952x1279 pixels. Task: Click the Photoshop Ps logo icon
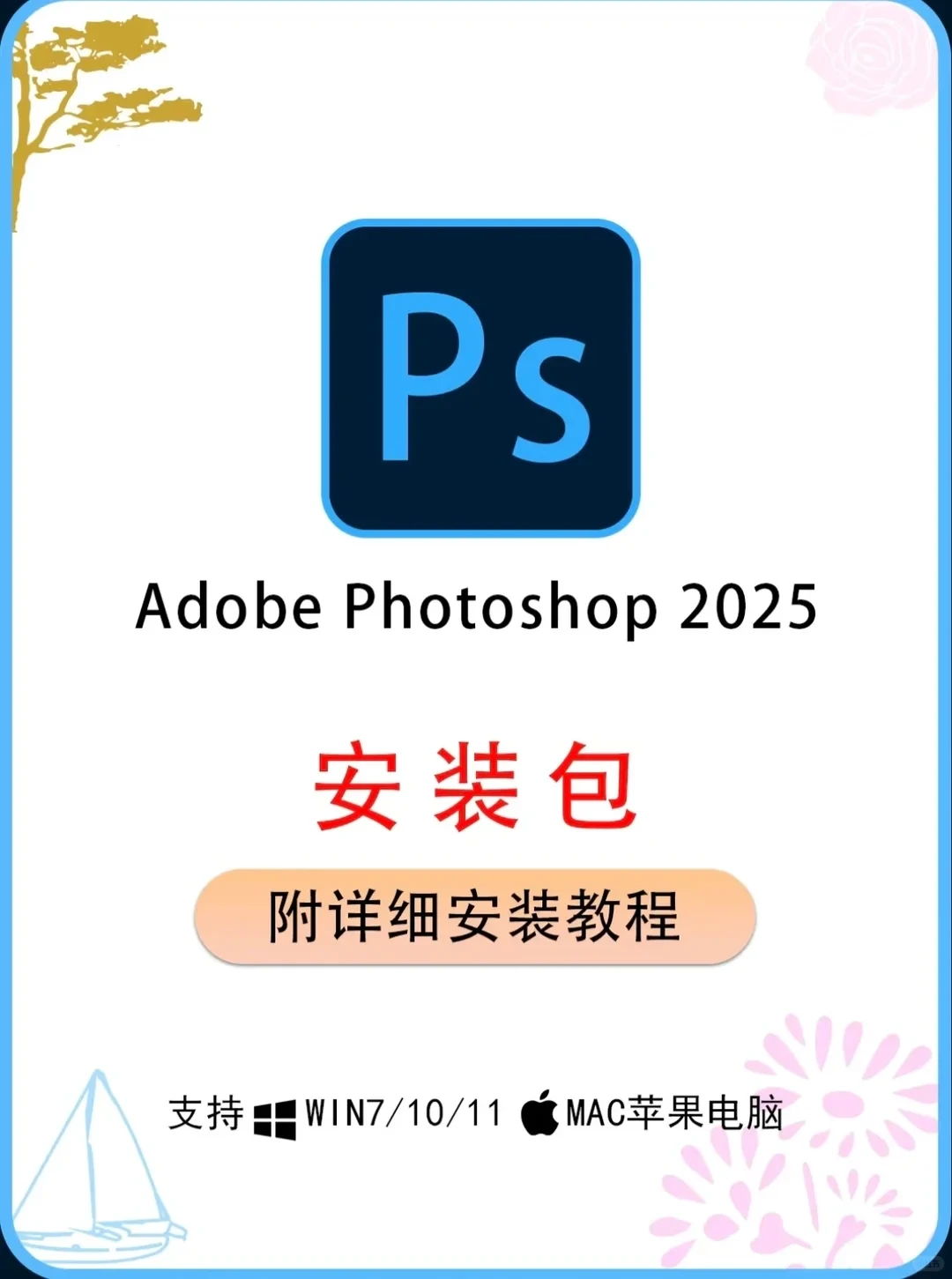click(480, 378)
